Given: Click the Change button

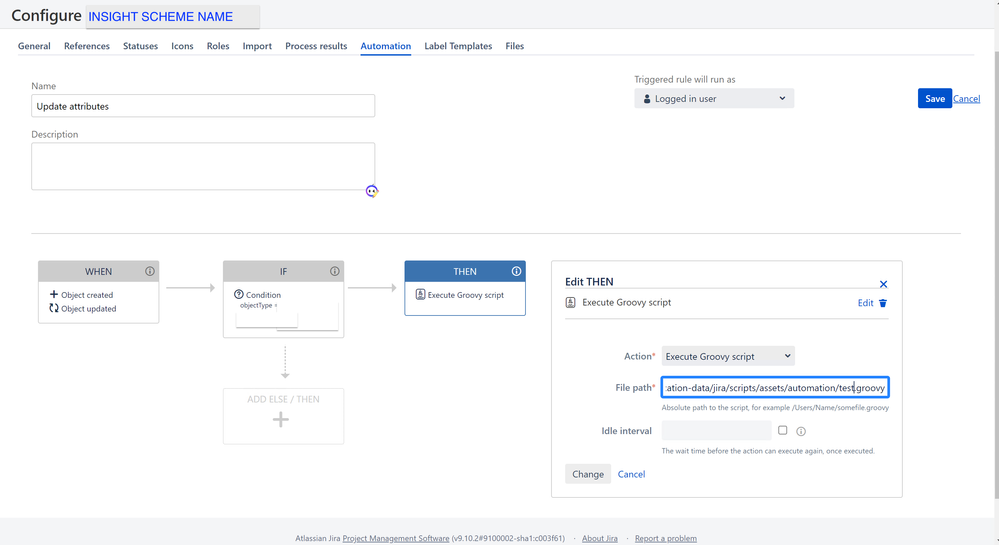Looking at the screenshot, I should point(587,474).
